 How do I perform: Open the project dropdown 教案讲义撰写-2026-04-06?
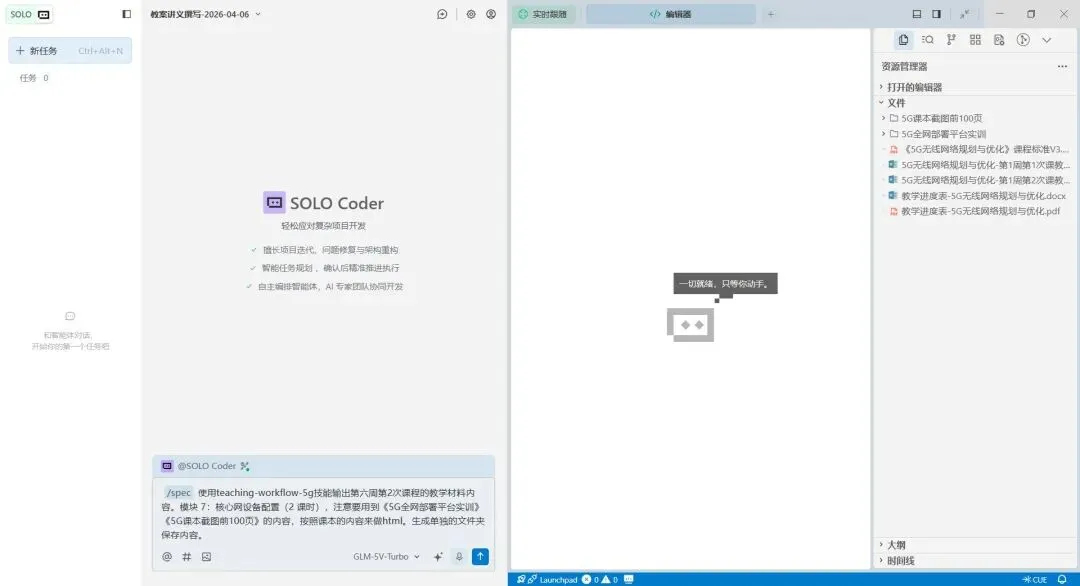(x=205, y=14)
